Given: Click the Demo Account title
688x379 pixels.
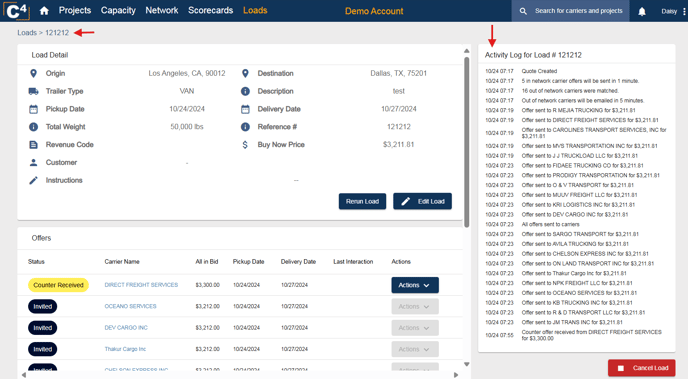Looking at the screenshot, I should pos(374,11).
